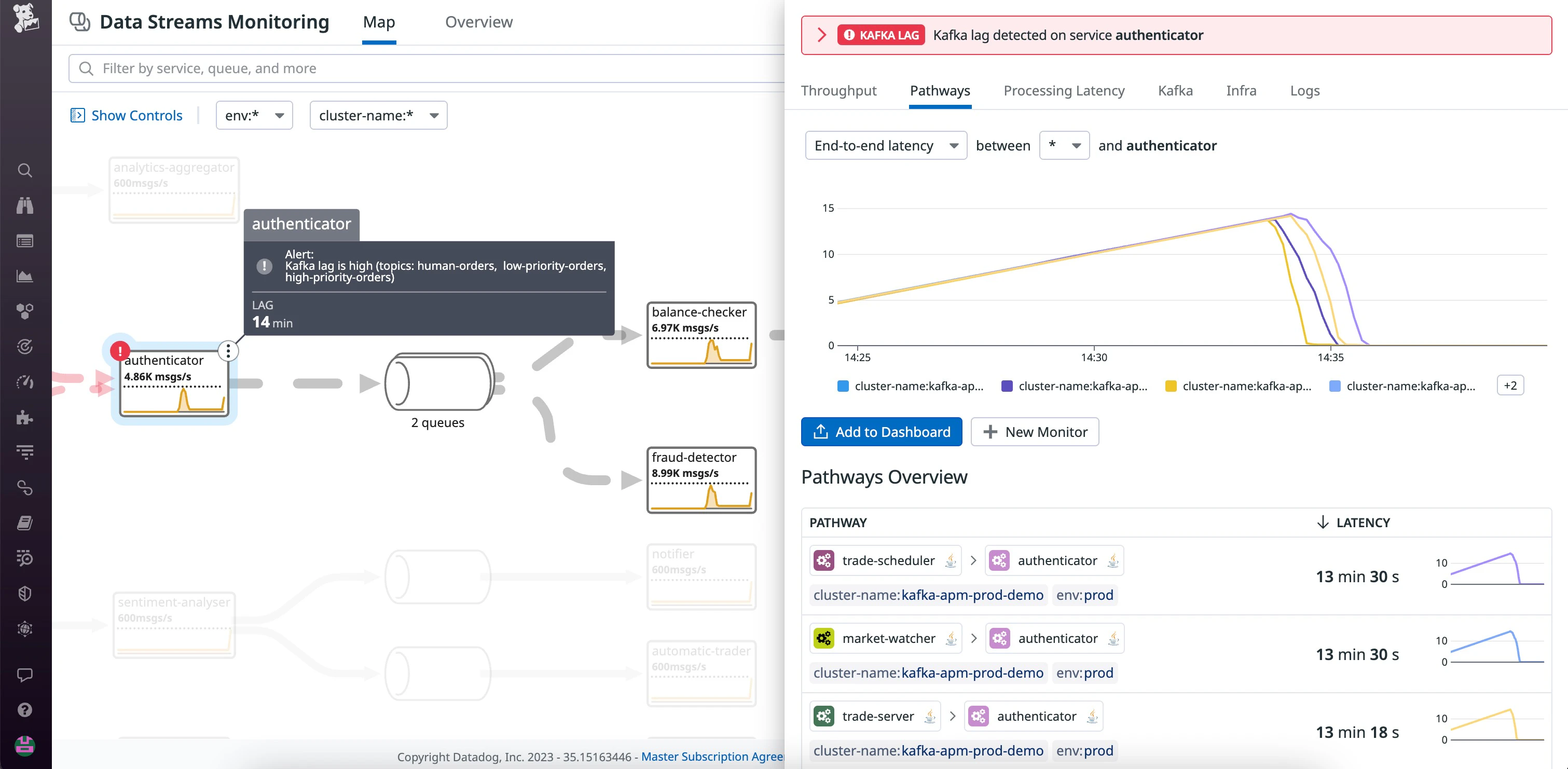
Task: Open the notebooks book icon in sidebar
Action: [x=25, y=523]
